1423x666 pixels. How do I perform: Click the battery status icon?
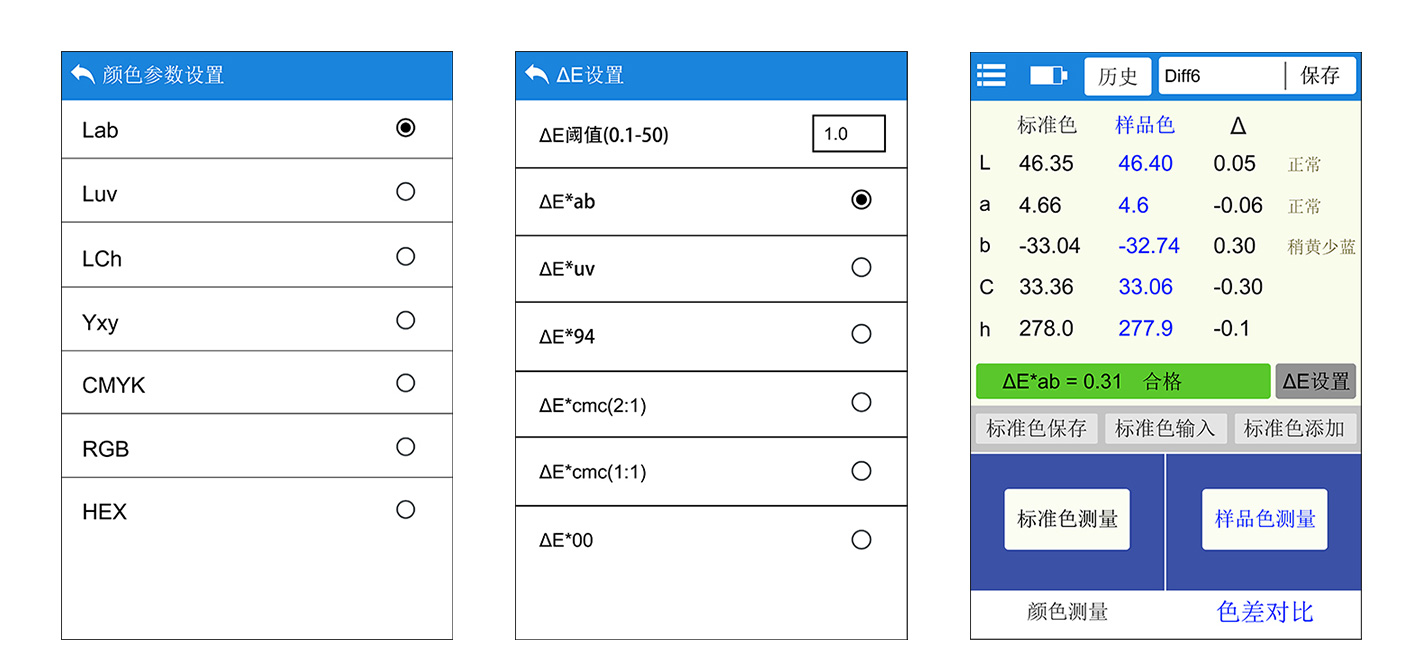pyautogui.click(x=1048, y=75)
